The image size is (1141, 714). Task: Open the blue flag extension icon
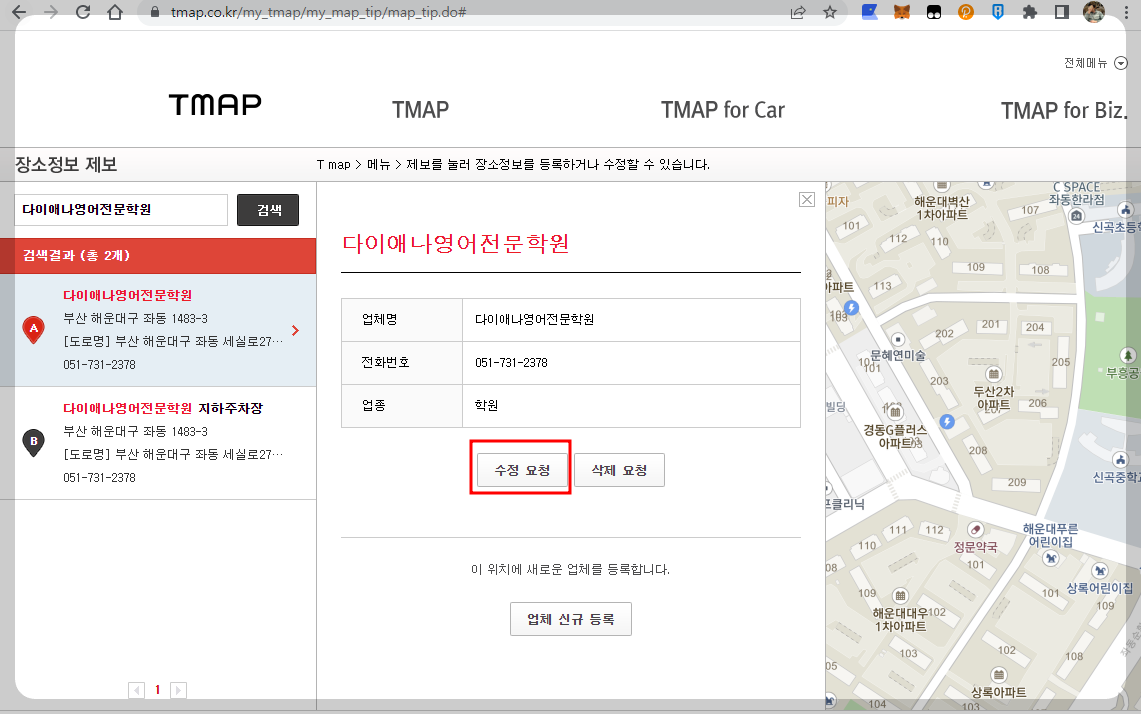coord(870,12)
